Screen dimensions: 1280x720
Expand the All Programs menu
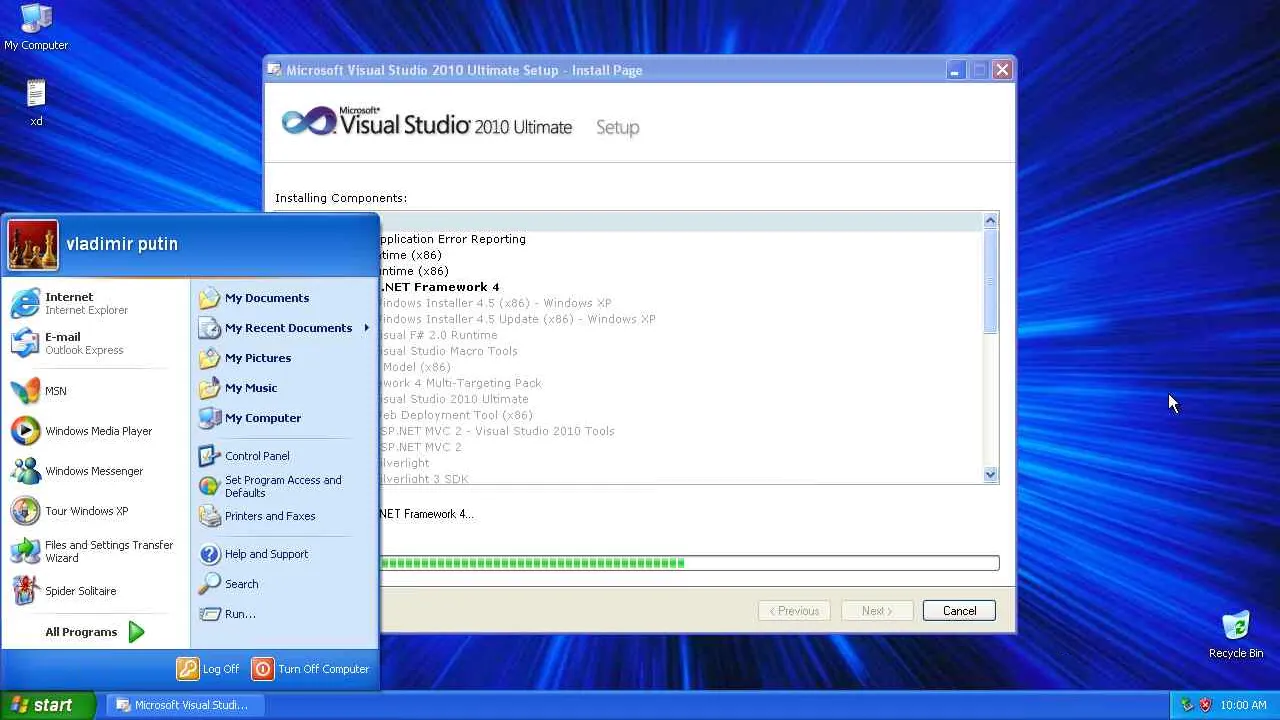(x=96, y=632)
